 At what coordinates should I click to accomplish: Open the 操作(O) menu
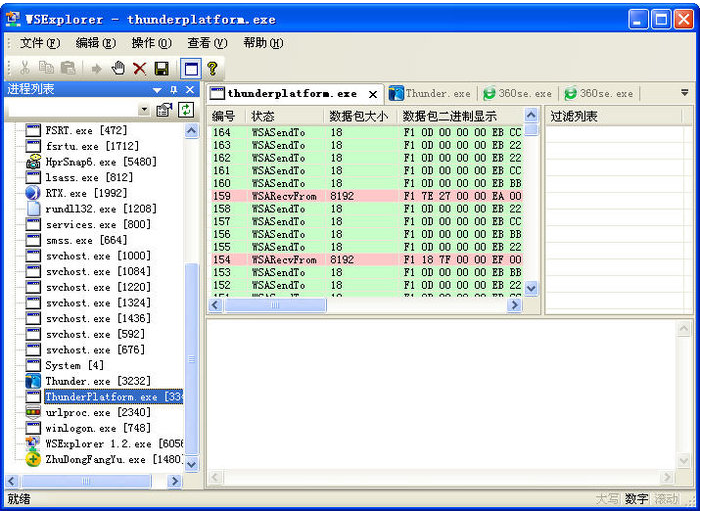(x=151, y=43)
